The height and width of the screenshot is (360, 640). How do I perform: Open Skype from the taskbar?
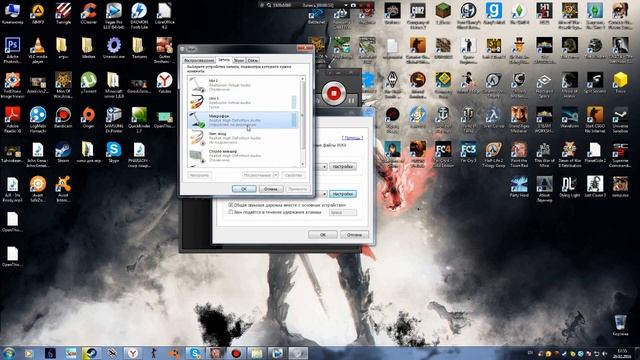coord(195,353)
